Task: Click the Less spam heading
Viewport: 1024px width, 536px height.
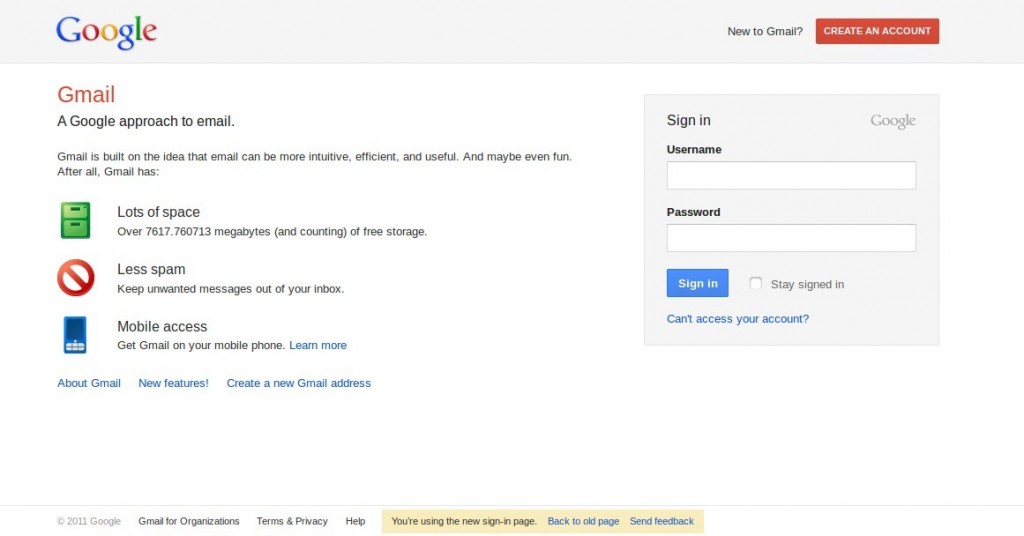Action: 152,270
